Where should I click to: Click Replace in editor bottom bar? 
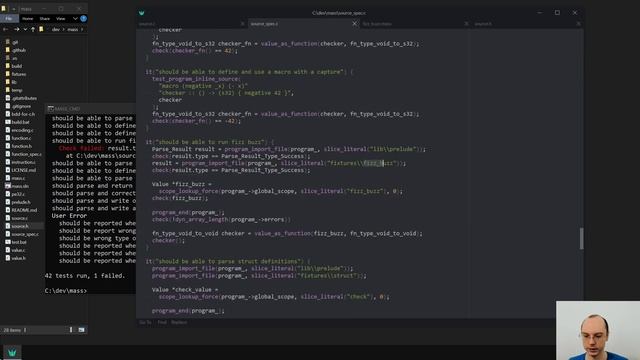pos(179,322)
